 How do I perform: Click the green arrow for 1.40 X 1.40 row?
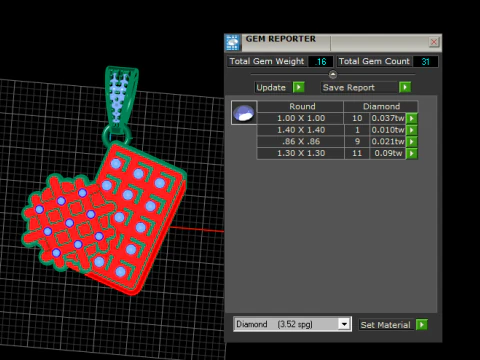(412, 130)
